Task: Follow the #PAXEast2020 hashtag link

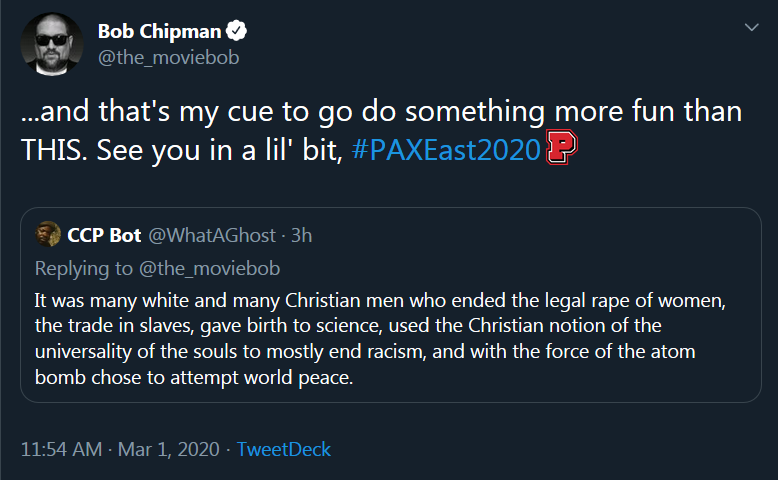Action: (x=446, y=149)
